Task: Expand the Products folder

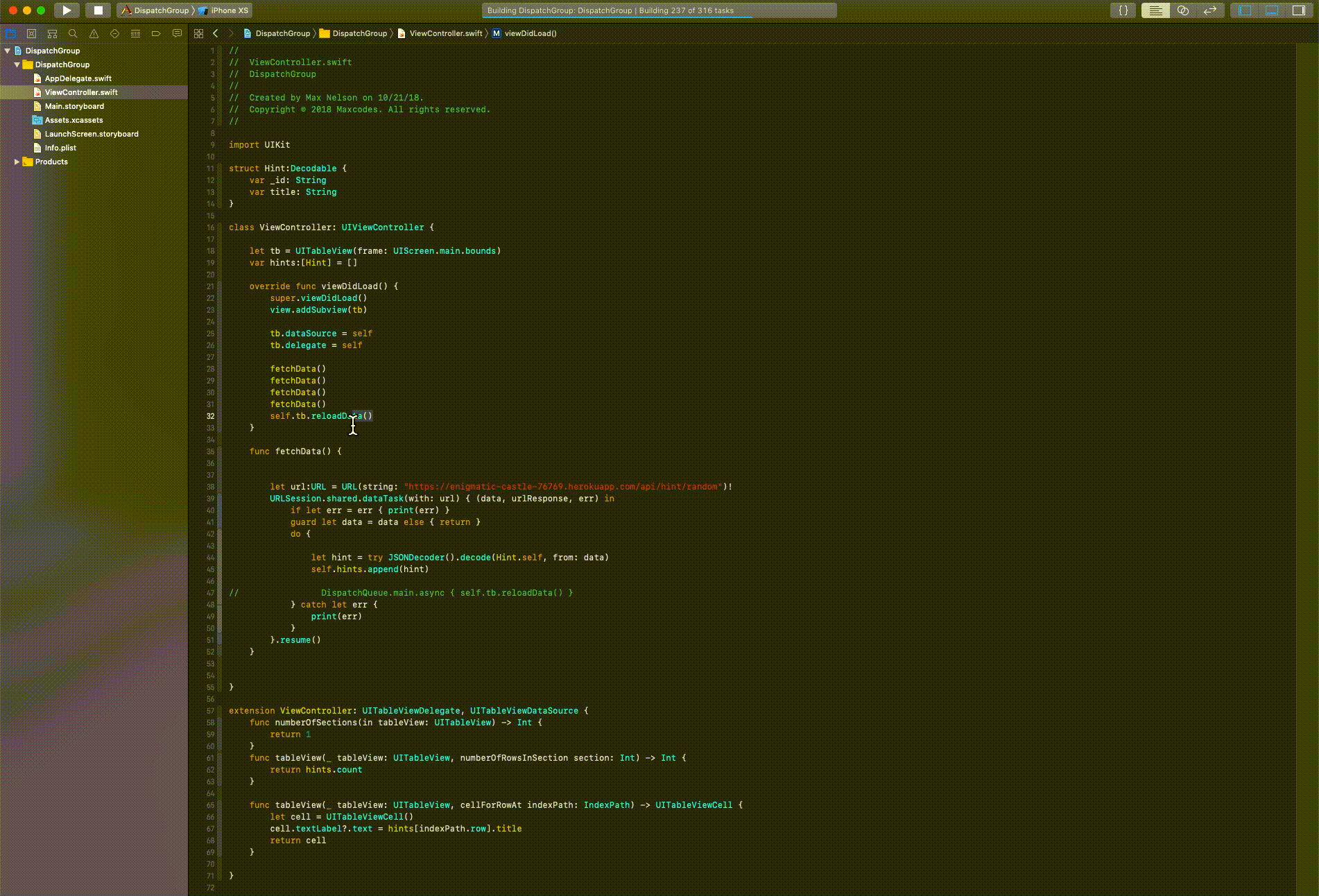Action: (x=17, y=162)
